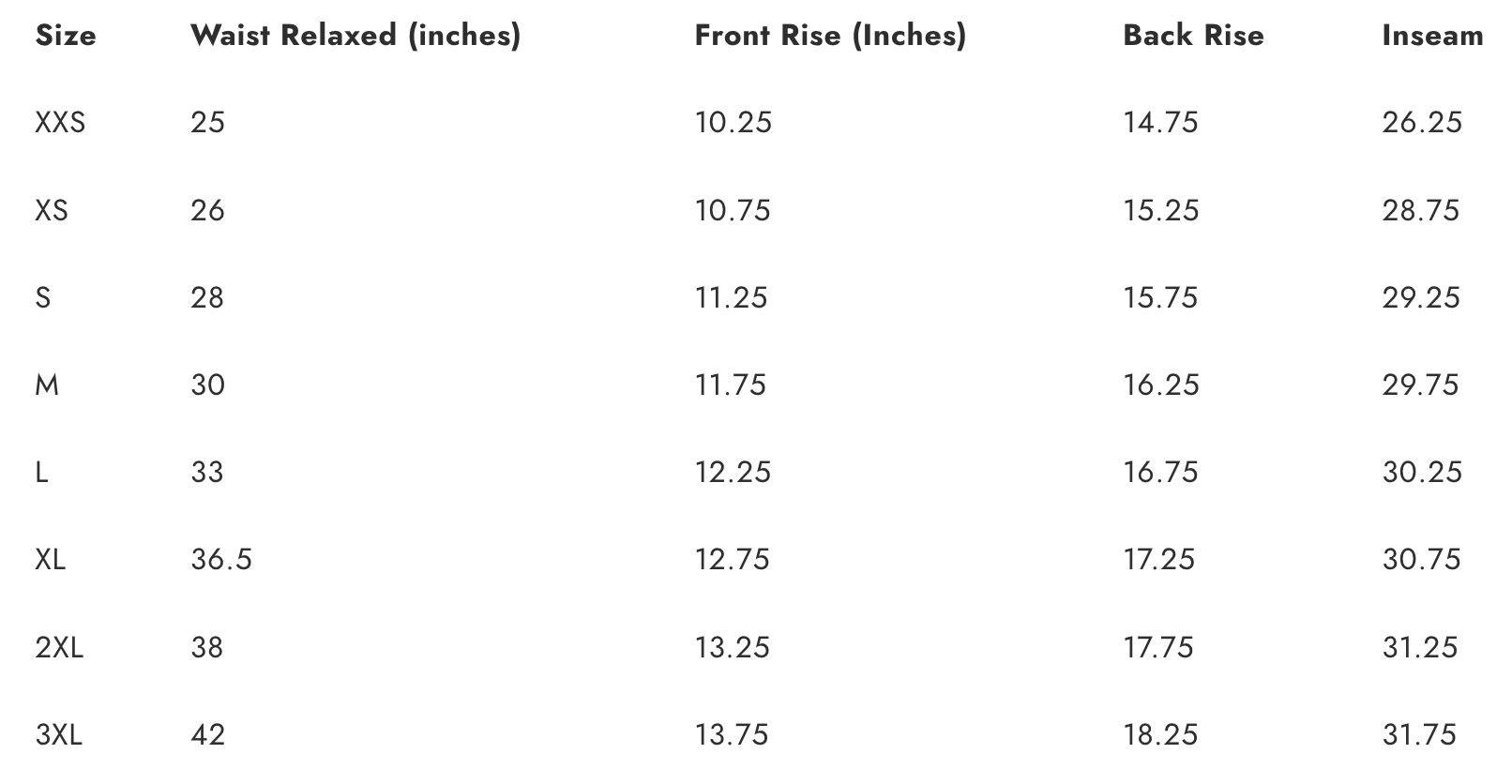
Task: Click the Waist Relaxed (inches) header
Action: point(355,36)
